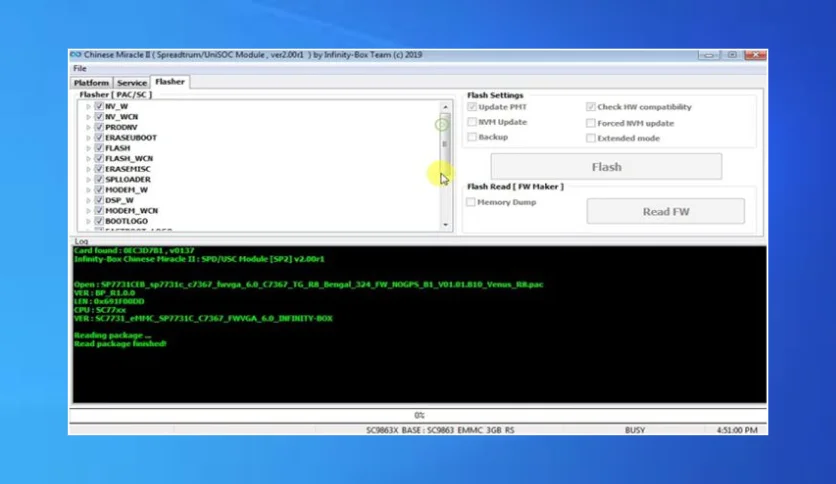Click the 0% progress bar
Viewport: 836px width, 484px height.
(x=419, y=415)
